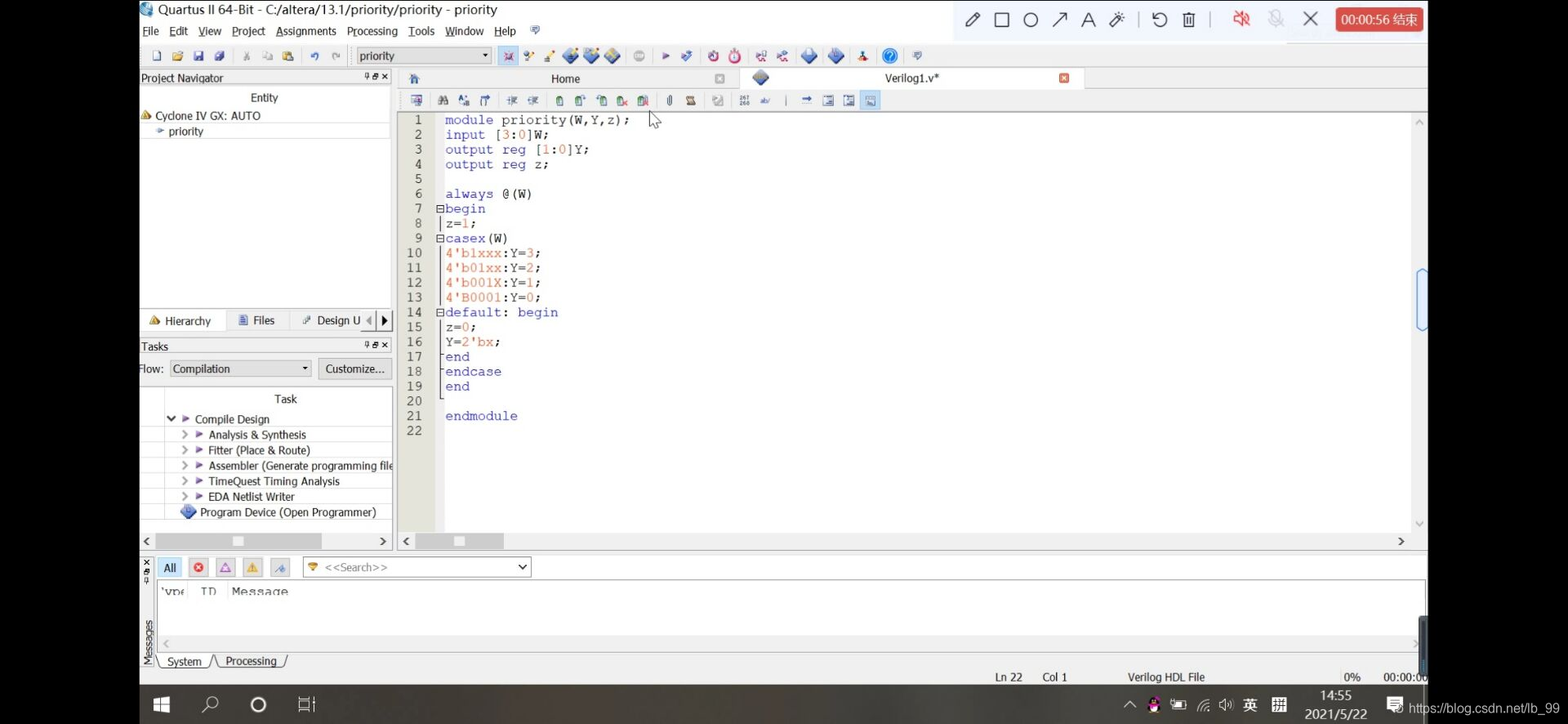The height and width of the screenshot is (724, 1568).
Task: Click the Open file icon
Action: pos(177,56)
